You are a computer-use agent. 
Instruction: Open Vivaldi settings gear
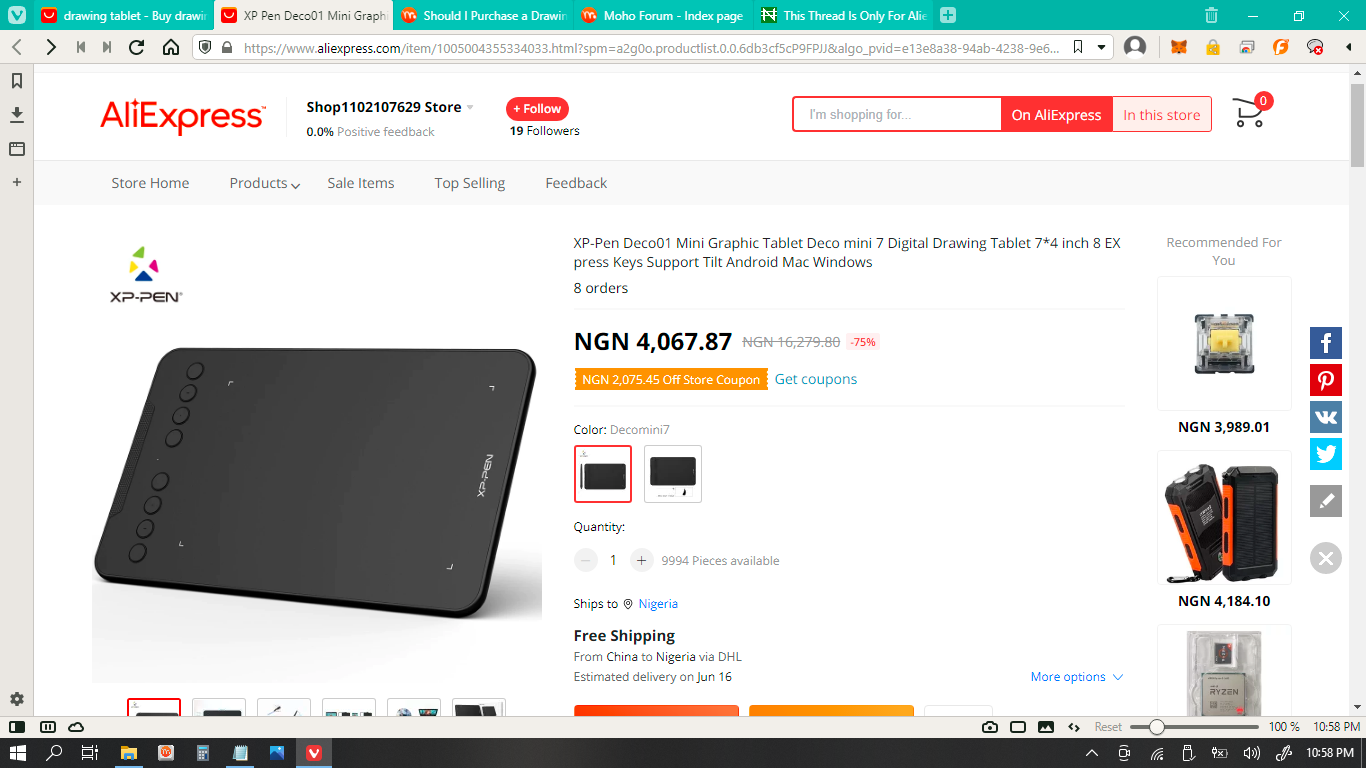(x=17, y=699)
